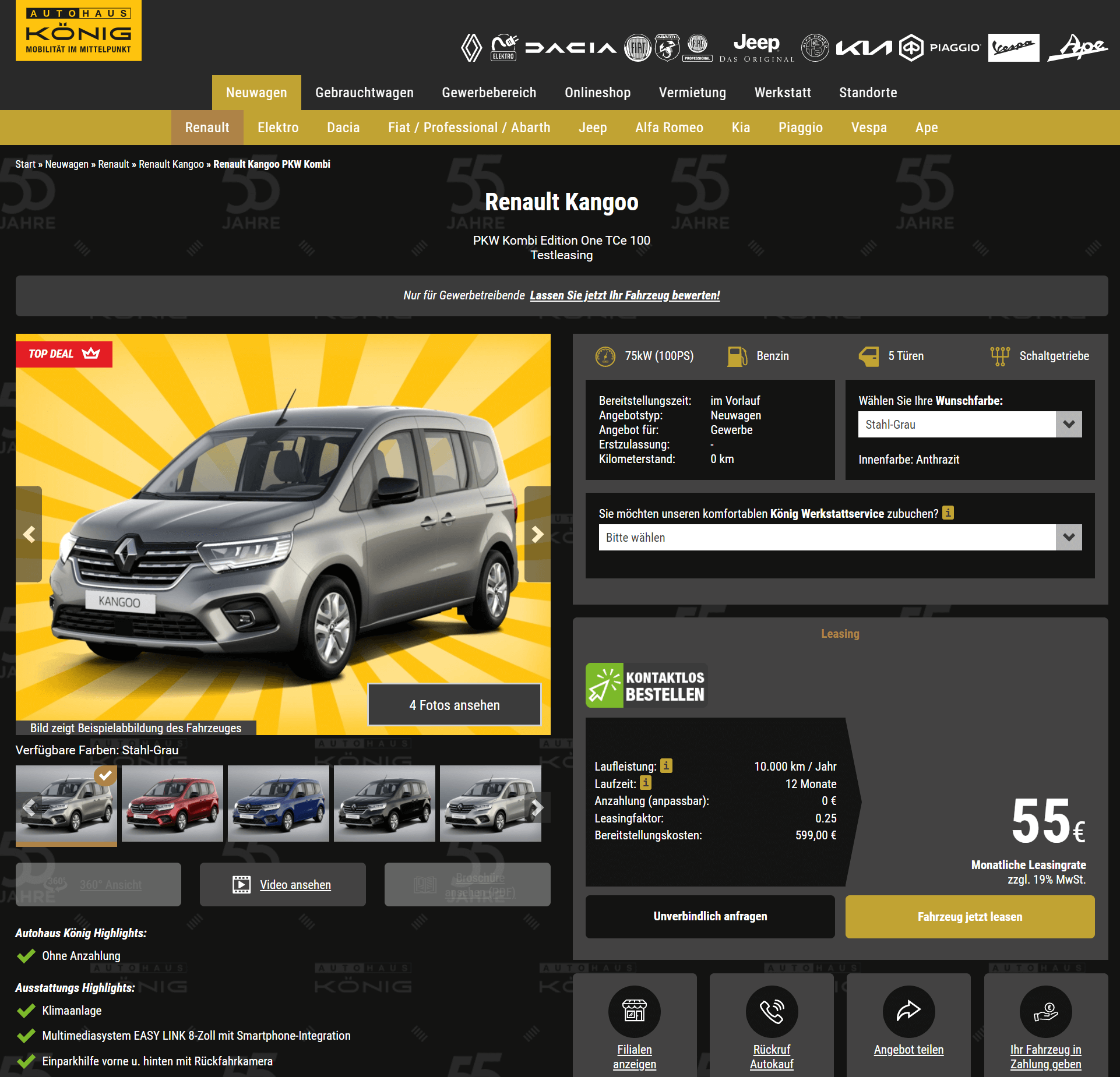This screenshot has height=1077, width=1120.
Task: Select the Kia submenu tab
Action: coord(741,128)
